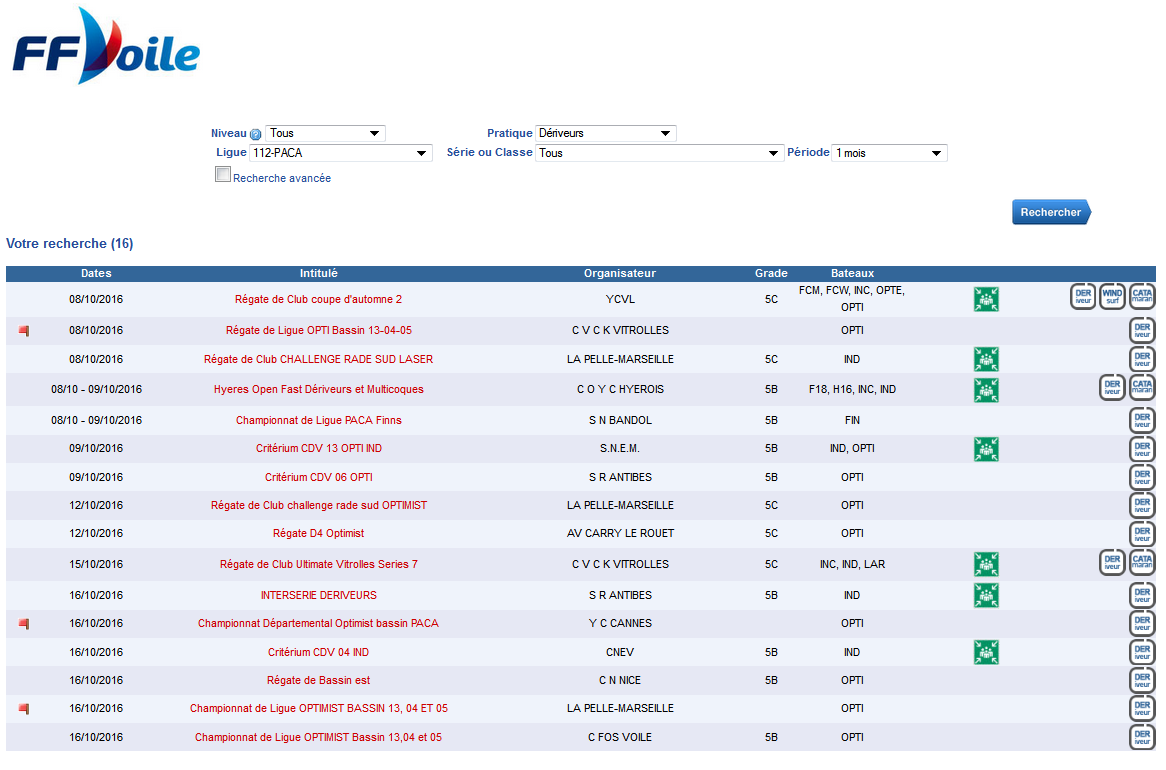Click the DER icon for Régate de Ligue OPTI Bassin 13-04-05
1166x770 pixels.
1142,330
